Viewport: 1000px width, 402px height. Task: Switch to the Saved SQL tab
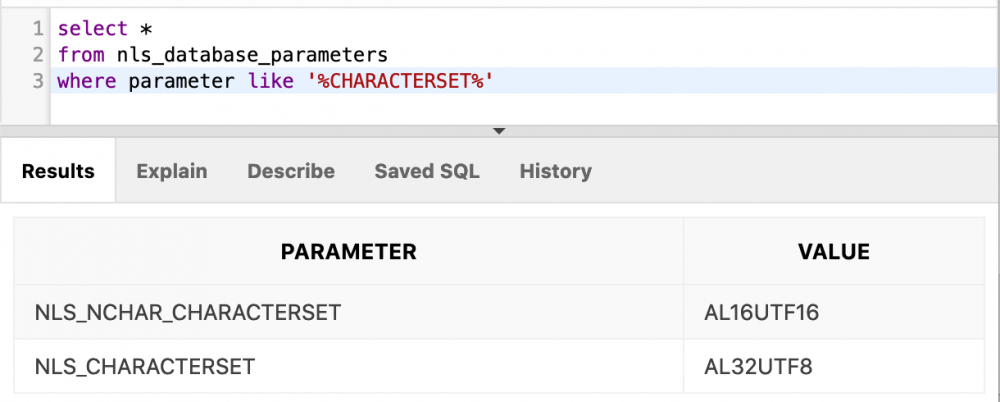pyautogui.click(x=427, y=171)
